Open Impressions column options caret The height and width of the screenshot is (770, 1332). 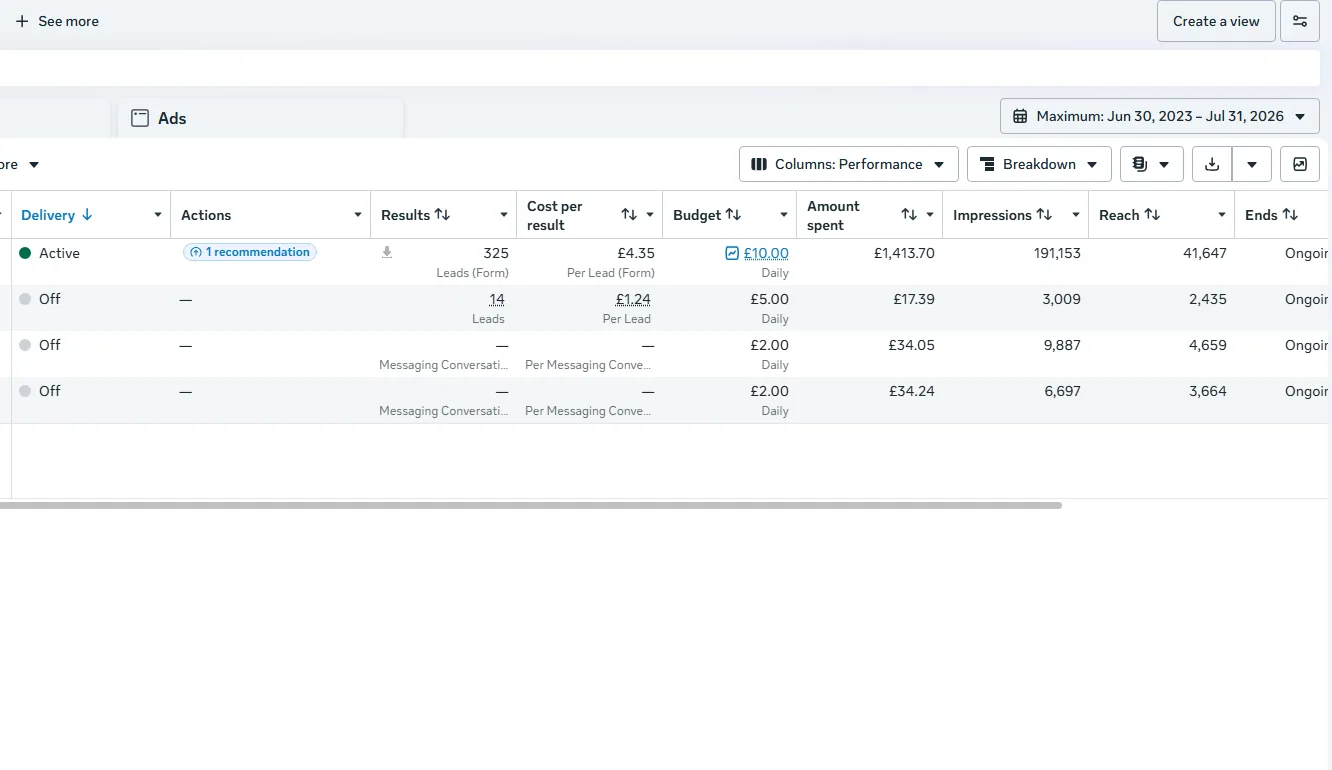(x=1076, y=215)
